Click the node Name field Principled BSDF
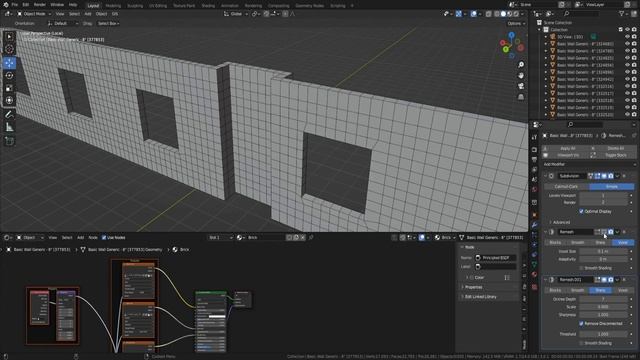Viewport: 640px width, 360px height. pyautogui.click(x=496, y=258)
